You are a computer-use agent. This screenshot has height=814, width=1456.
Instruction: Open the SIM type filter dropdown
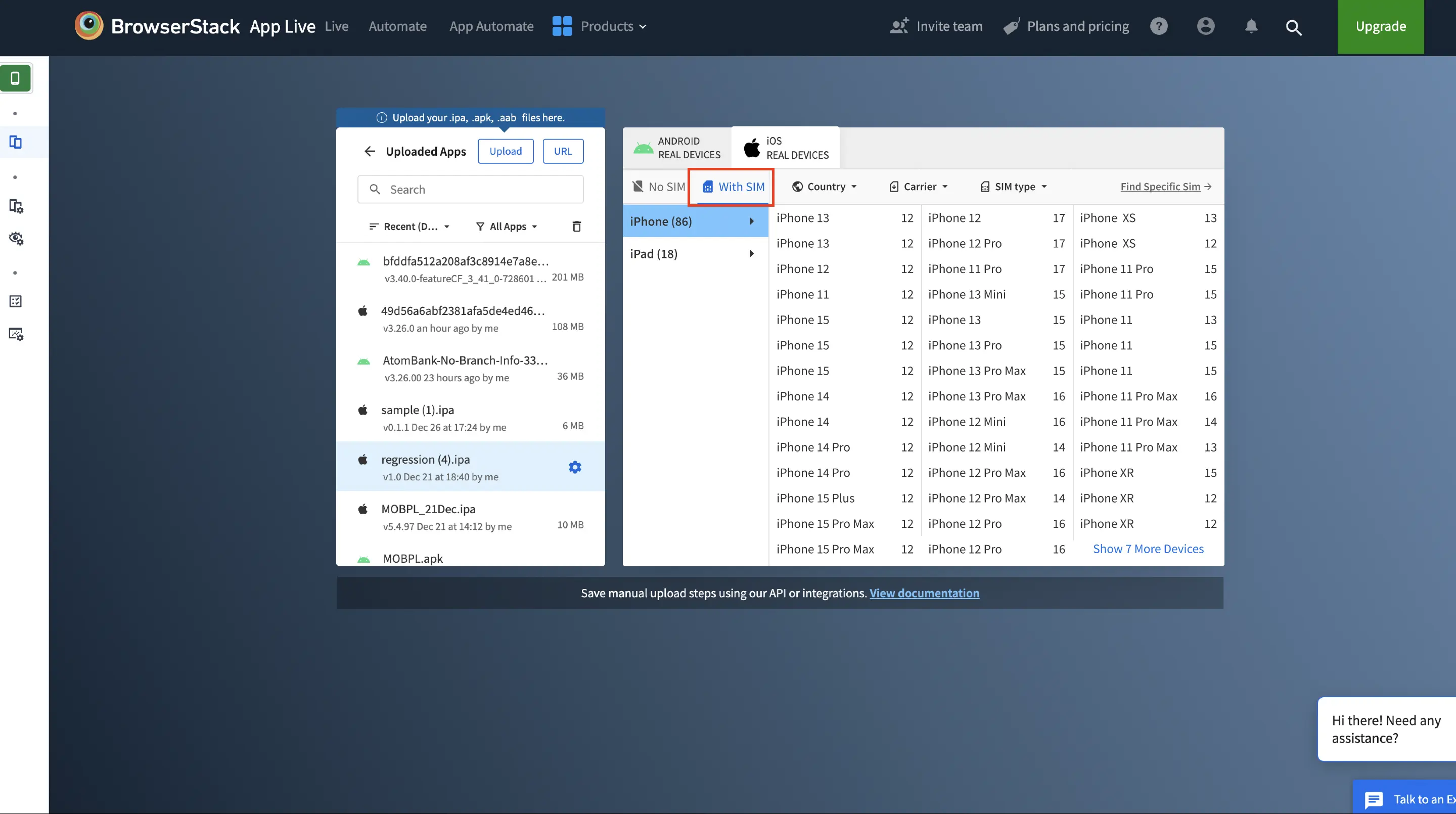[1014, 187]
